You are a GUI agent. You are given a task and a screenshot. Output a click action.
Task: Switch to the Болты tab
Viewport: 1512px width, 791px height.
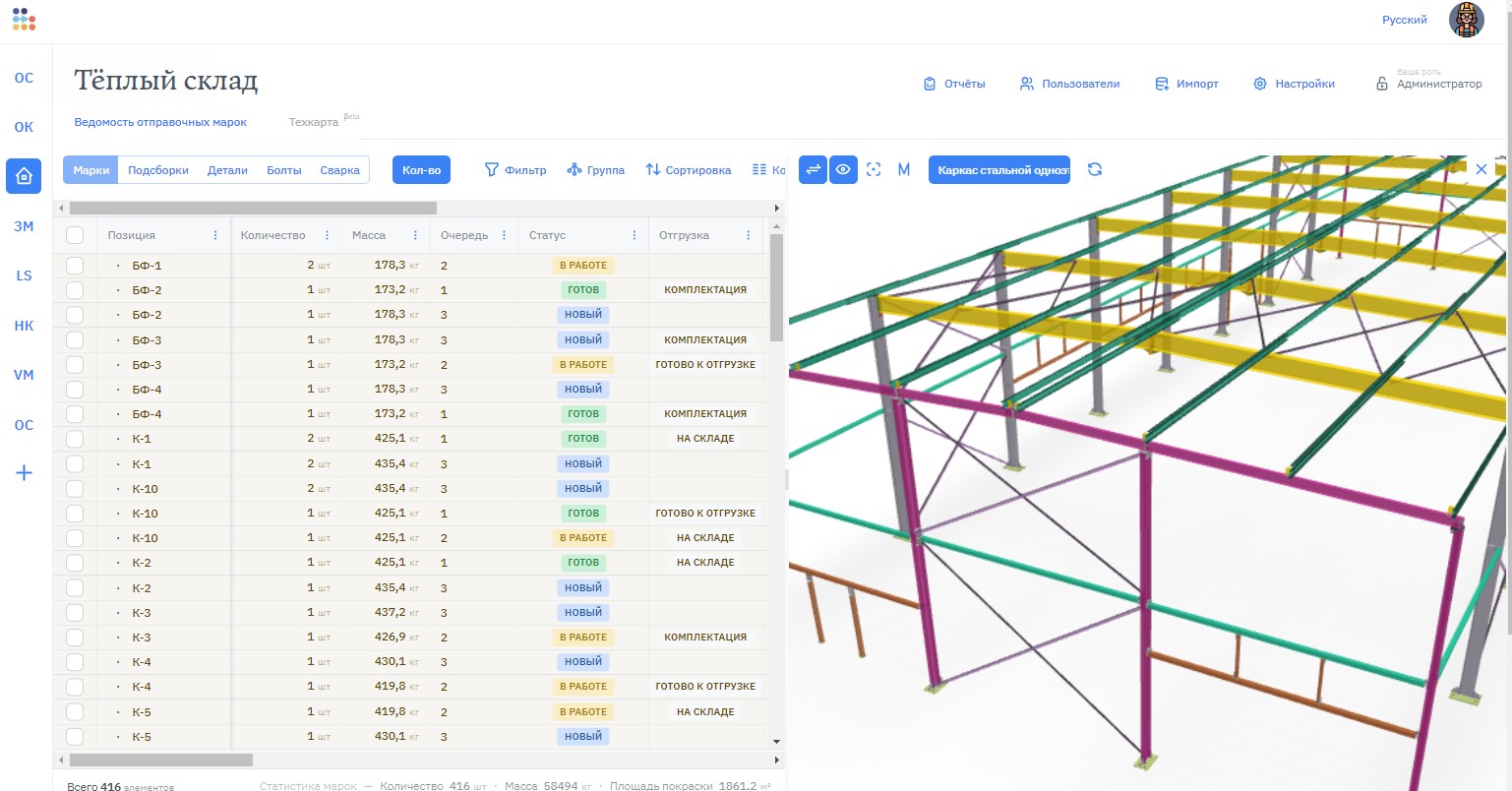click(284, 170)
